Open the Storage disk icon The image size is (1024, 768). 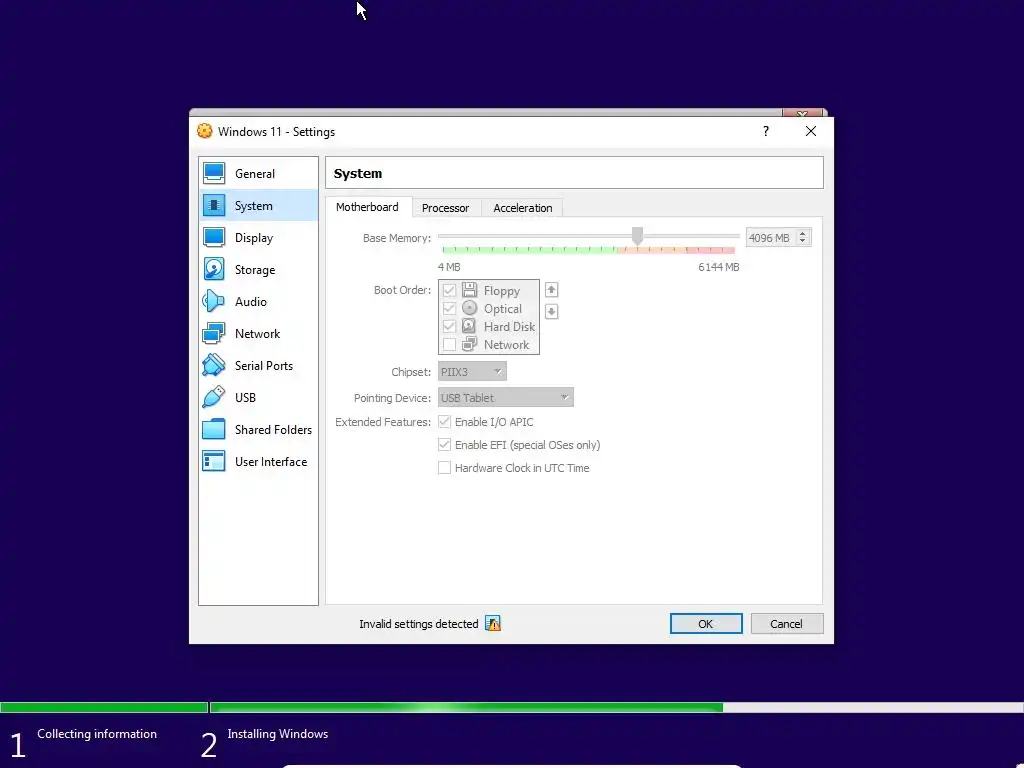click(214, 269)
